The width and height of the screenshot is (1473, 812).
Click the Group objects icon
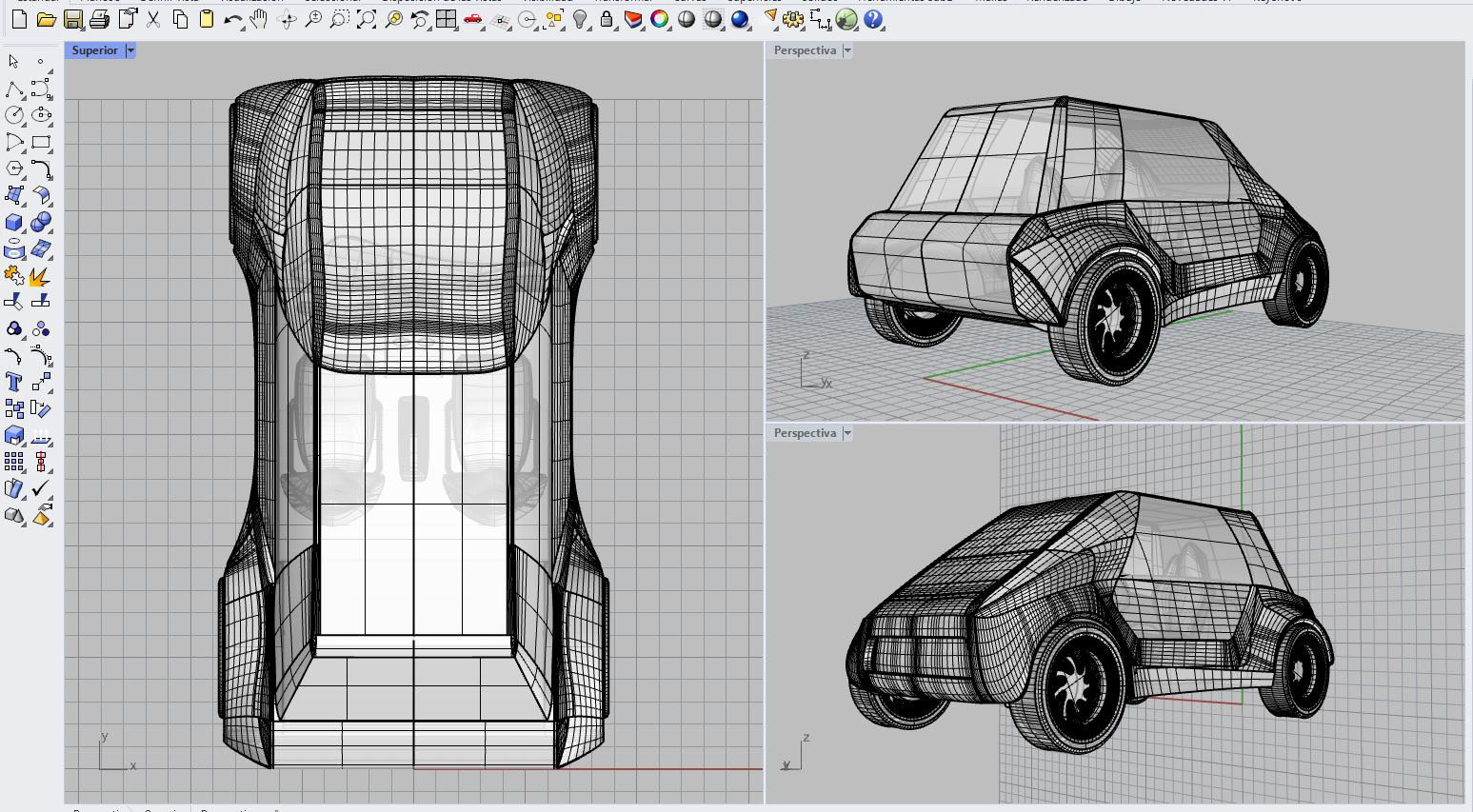coord(14,328)
